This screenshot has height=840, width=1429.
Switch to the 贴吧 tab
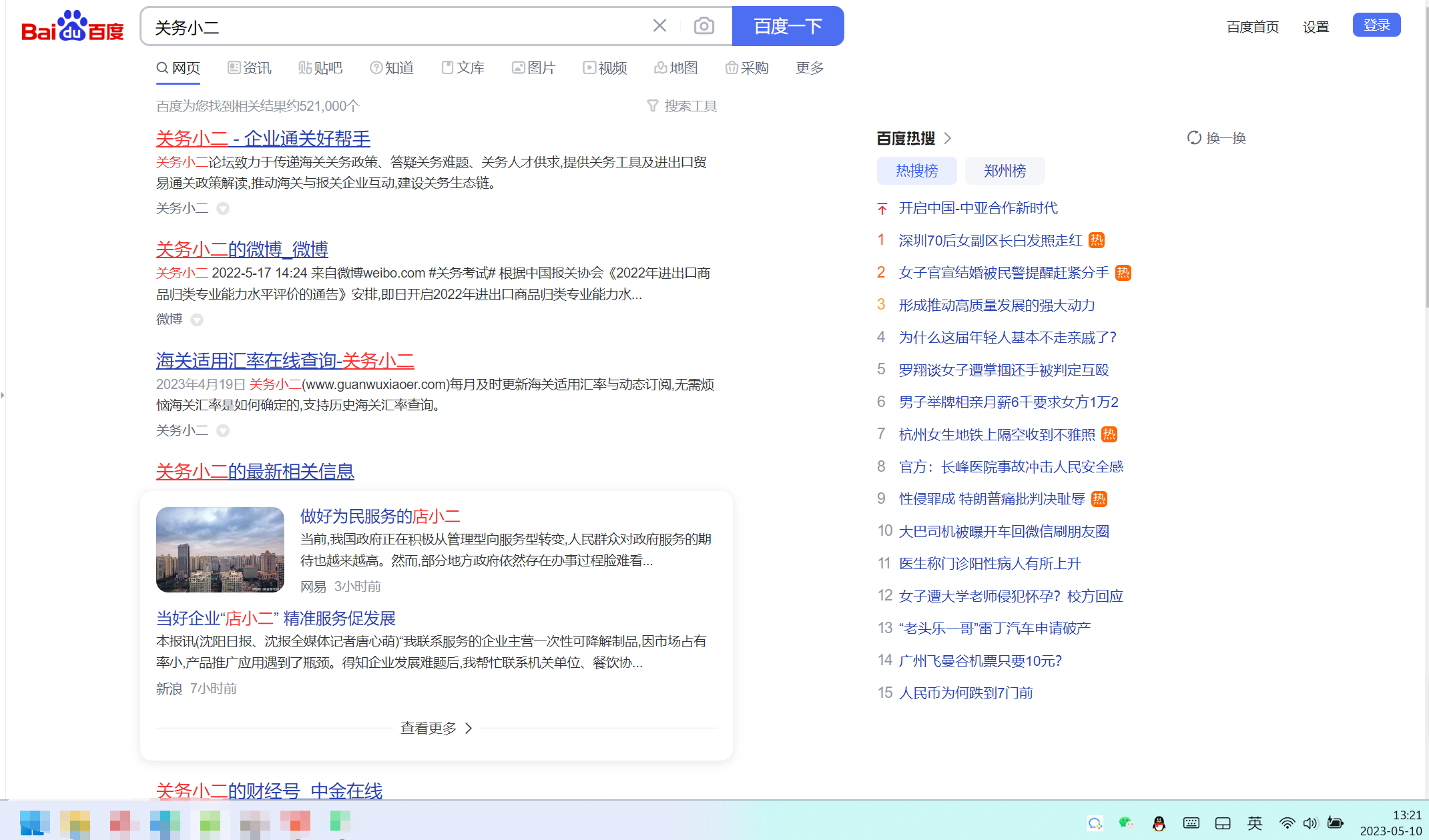pos(320,67)
